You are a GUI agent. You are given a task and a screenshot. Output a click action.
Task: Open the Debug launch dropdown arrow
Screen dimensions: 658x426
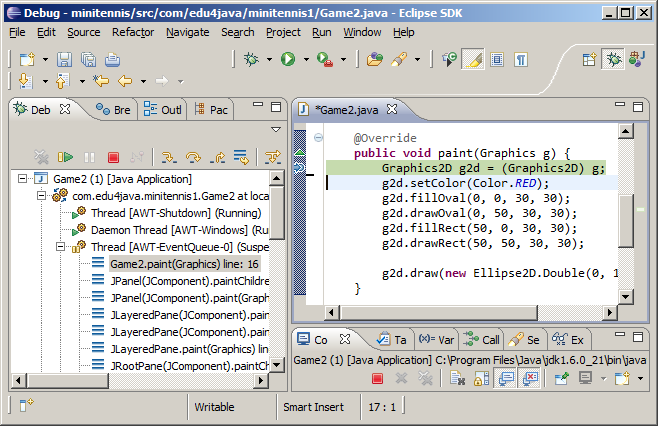[x=269, y=60]
